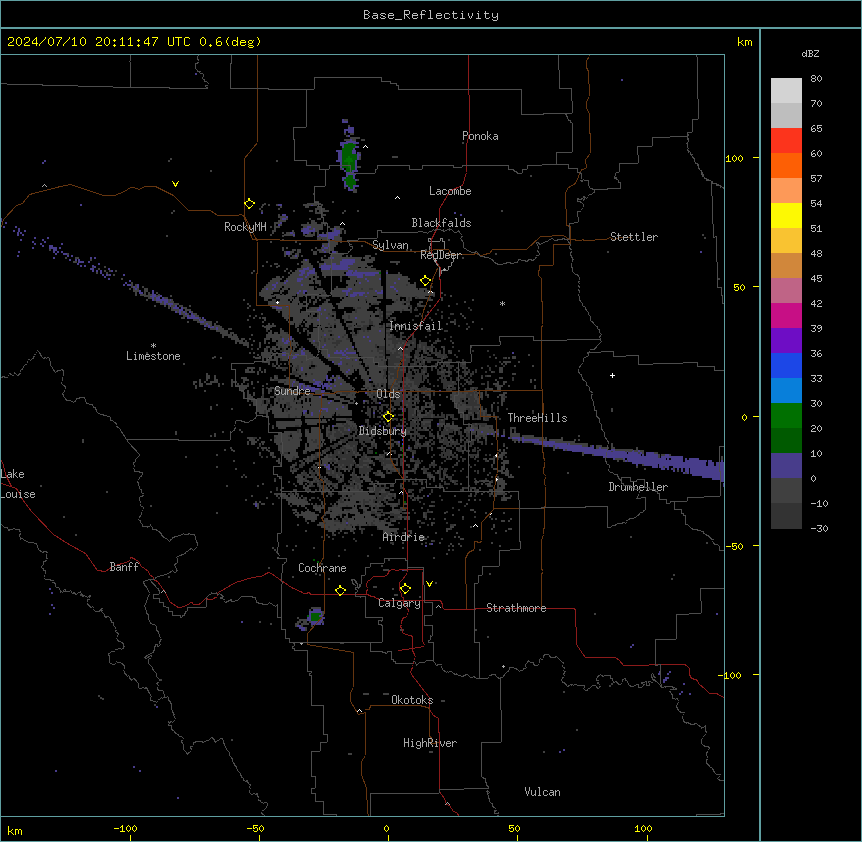Click the yellow diamond marker beside RockyMH
Viewport: 862px width, 842px height.
(x=249, y=204)
